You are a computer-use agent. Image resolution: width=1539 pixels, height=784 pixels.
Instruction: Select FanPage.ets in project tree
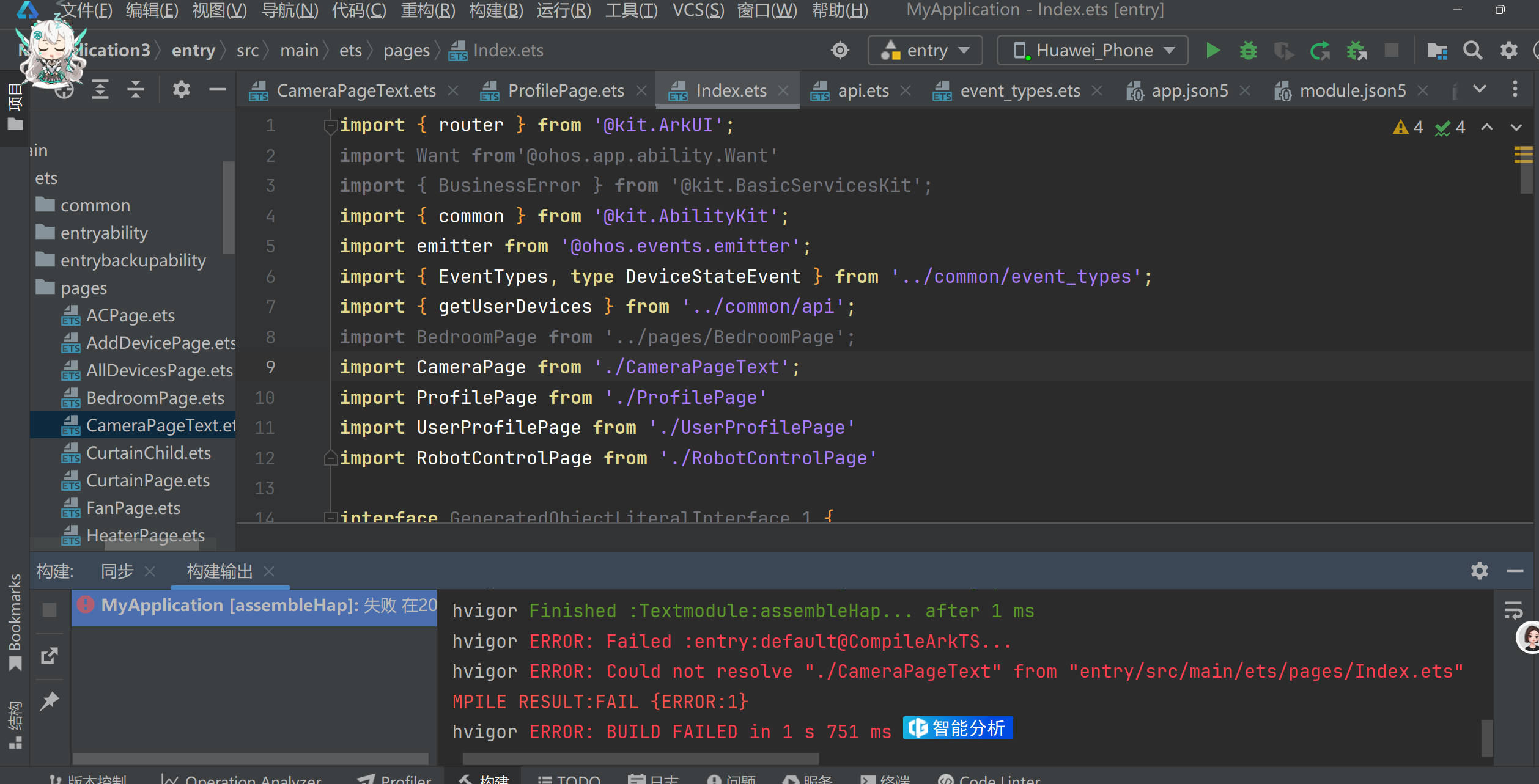click(x=133, y=508)
